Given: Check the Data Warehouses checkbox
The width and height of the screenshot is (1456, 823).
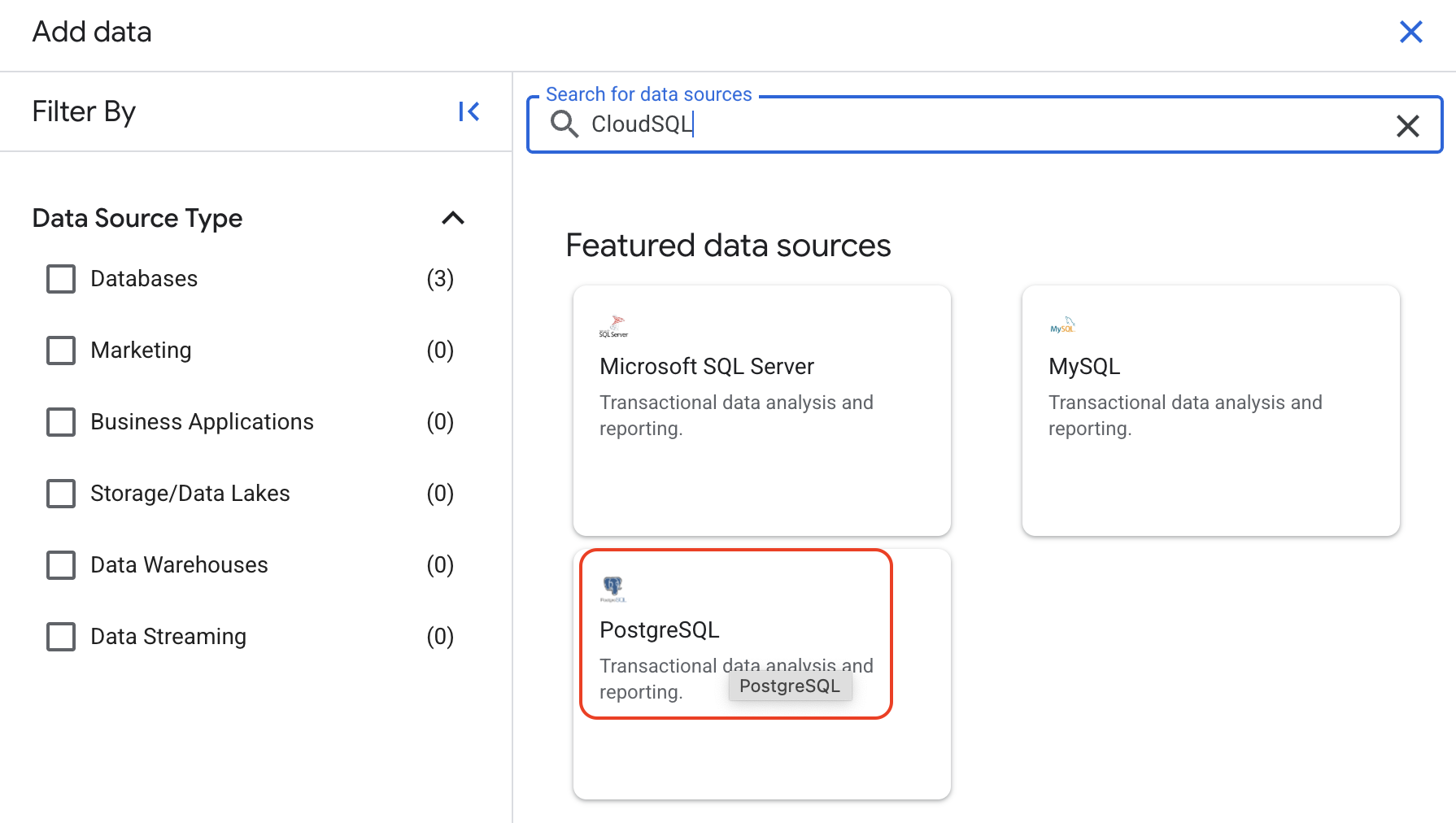Looking at the screenshot, I should point(61,565).
